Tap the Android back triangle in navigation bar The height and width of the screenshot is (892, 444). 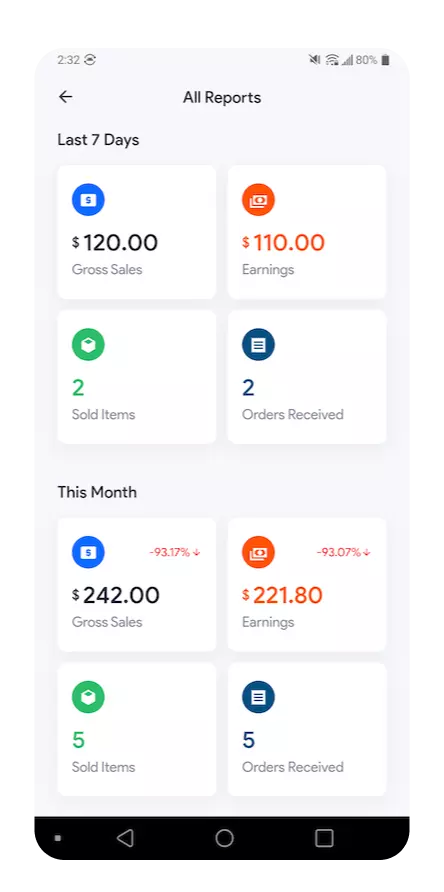(x=125, y=837)
